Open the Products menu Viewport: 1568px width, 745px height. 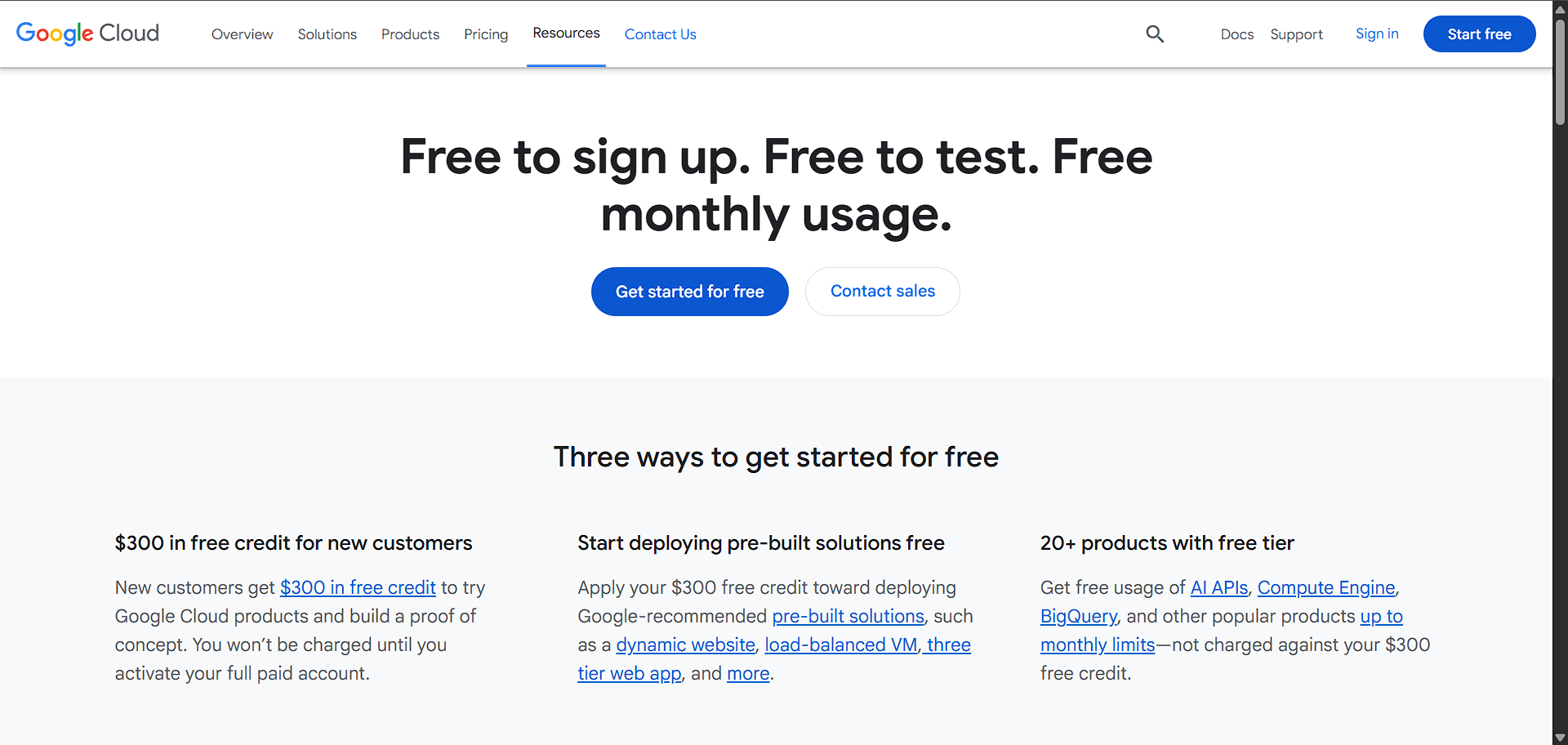click(410, 34)
